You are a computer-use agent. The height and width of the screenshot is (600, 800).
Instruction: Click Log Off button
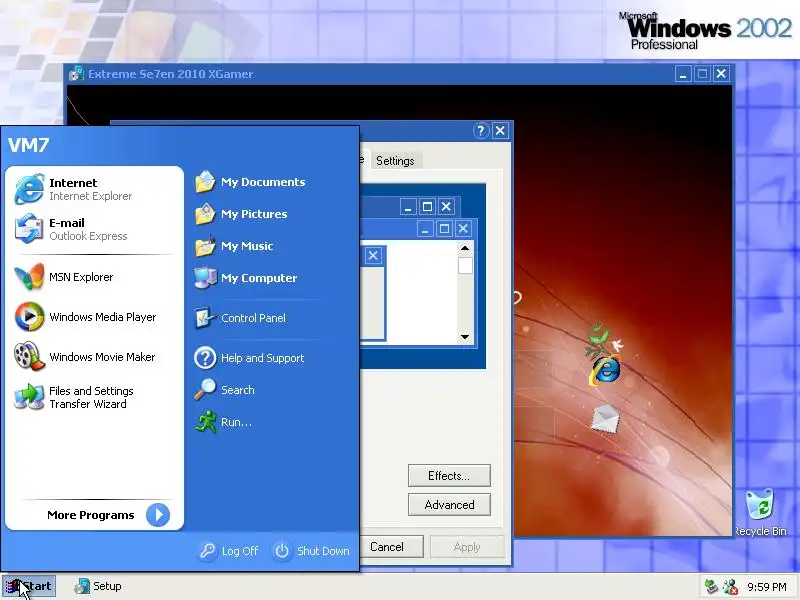coord(229,551)
